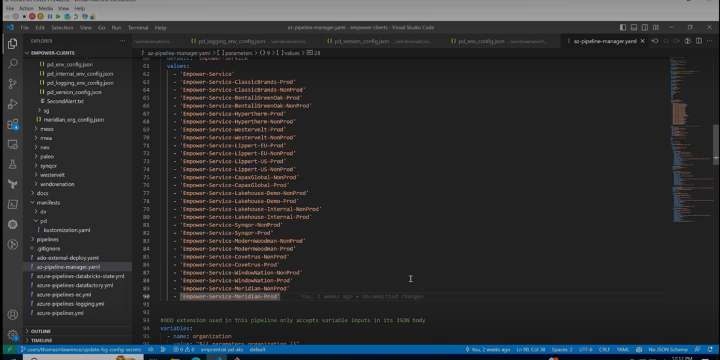Open meridian_org_config.json file
Viewport: 720px width, 360px height.
point(73,120)
